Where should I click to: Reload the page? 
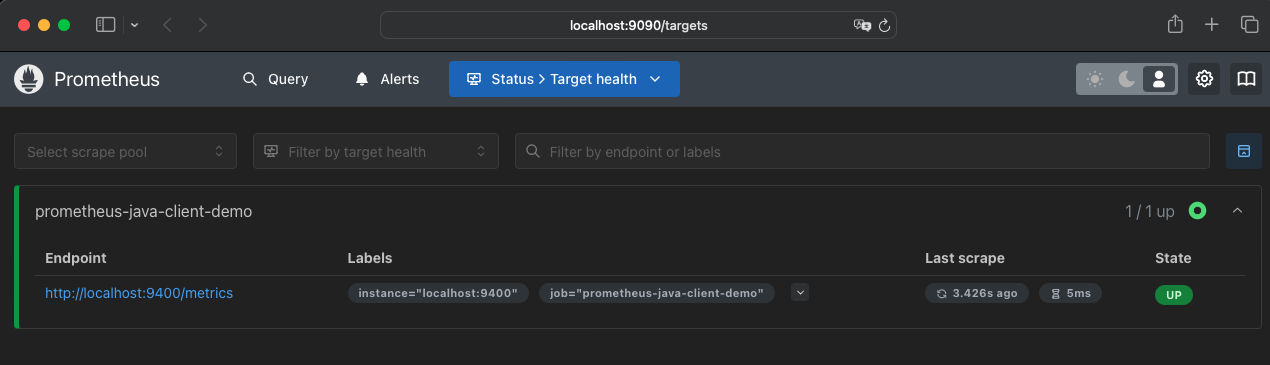coord(884,25)
